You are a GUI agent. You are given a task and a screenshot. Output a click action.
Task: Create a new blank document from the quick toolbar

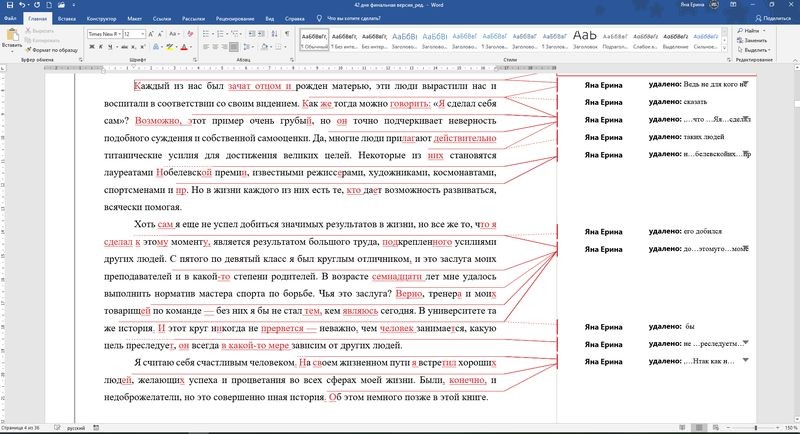[49, 5]
